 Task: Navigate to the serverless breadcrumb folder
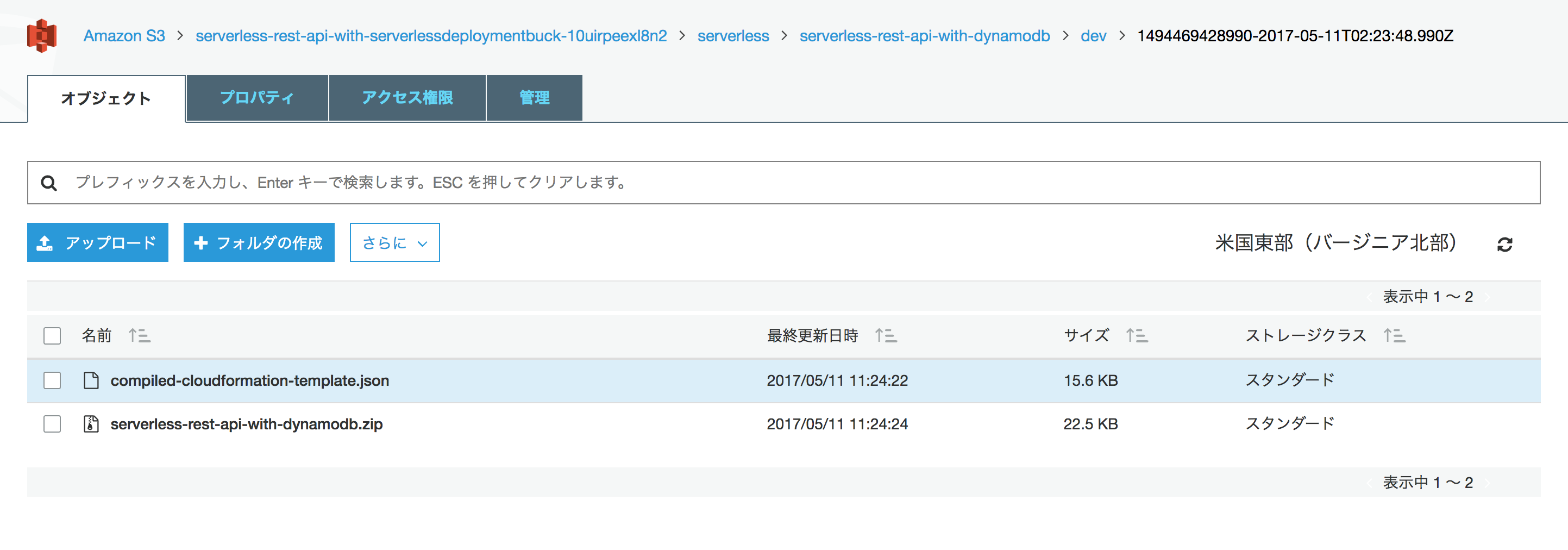(733, 36)
